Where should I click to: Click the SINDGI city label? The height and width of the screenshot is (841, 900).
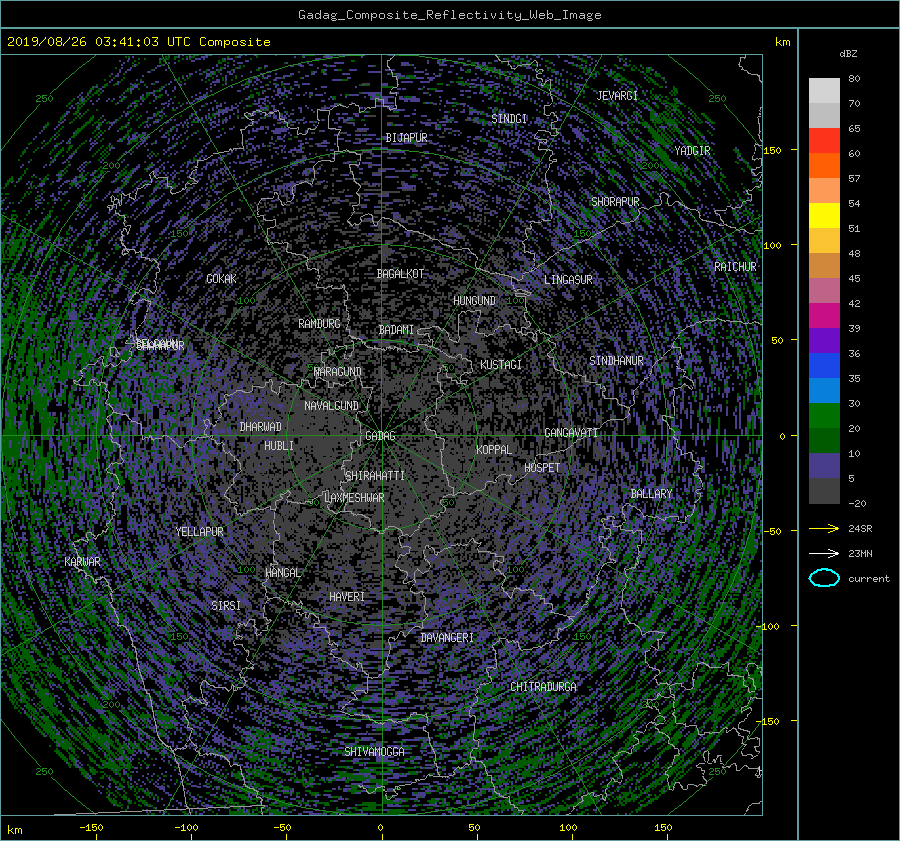(x=509, y=119)
